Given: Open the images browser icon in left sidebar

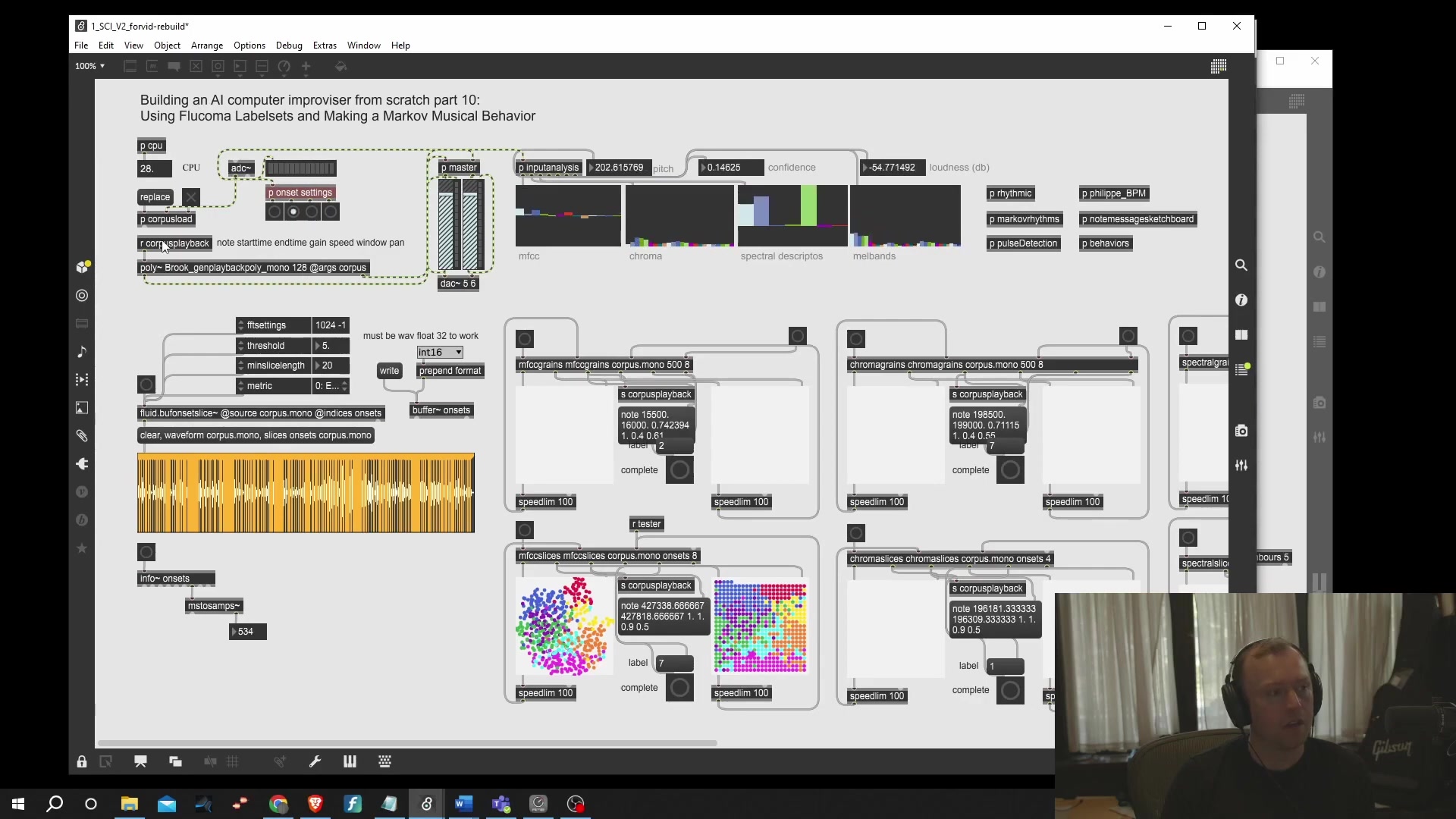Looking at the screenshot, I should point(82,408).
